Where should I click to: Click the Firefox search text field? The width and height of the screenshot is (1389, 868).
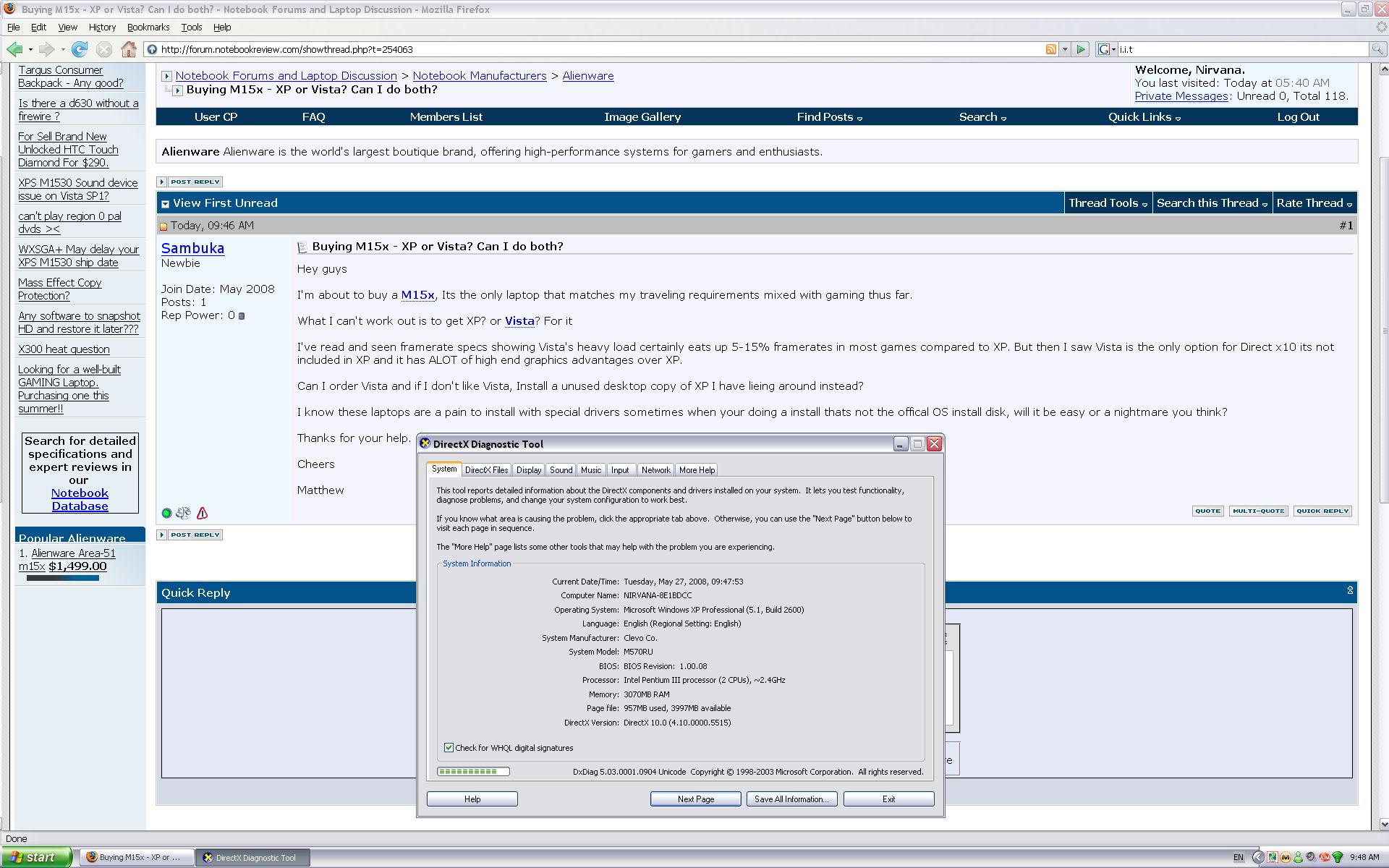click(x=1243, y=49)
